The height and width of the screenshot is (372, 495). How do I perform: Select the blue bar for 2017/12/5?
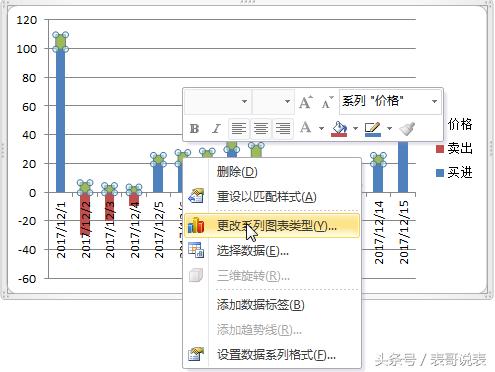(x=158, y=178)
